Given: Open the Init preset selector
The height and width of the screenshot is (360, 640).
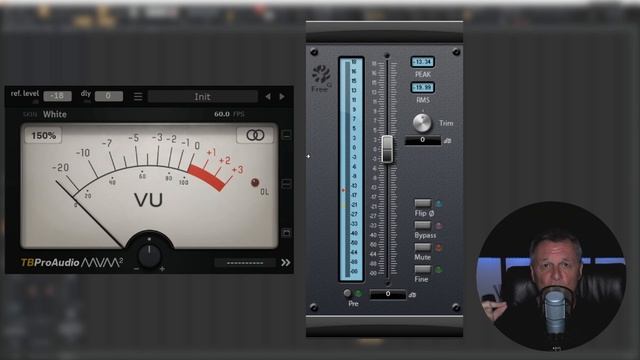Looking at the screenshot, I should (x=202, y=97).
